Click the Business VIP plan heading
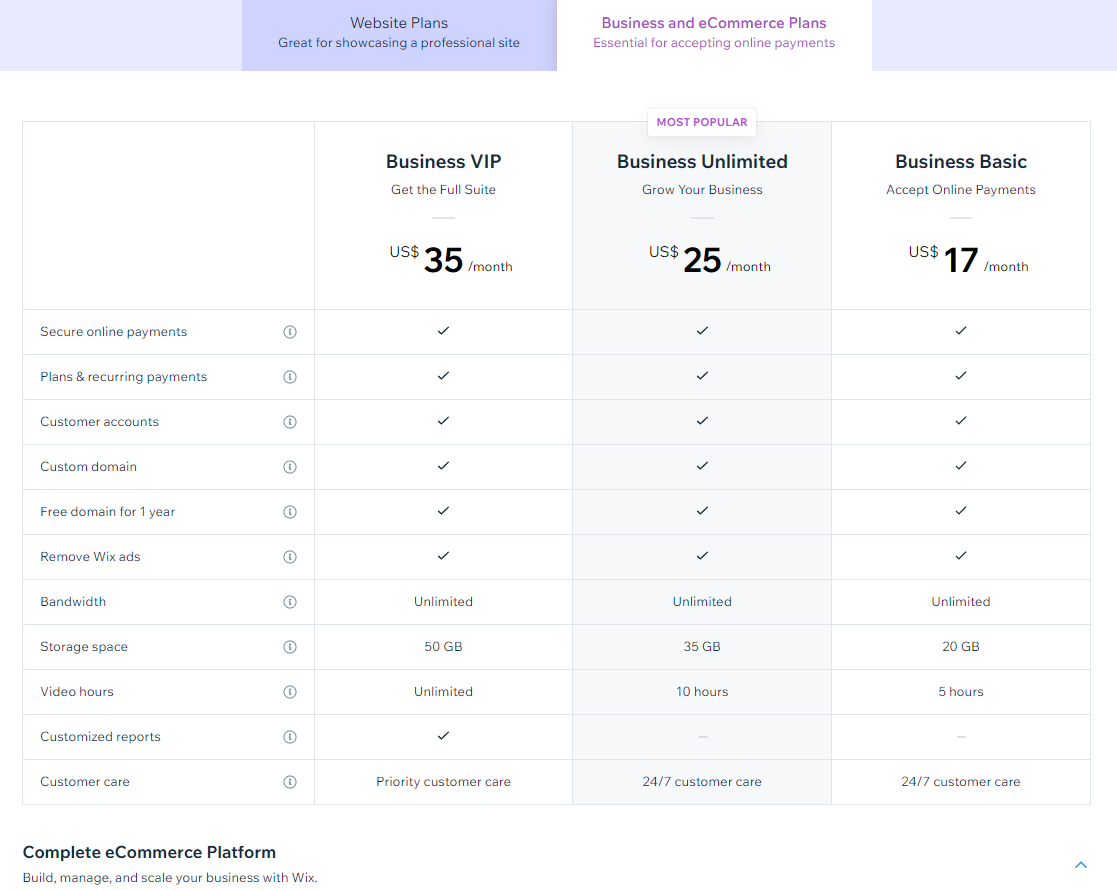This screenshot has width=1117, height=890. click(x=443, y=162)
